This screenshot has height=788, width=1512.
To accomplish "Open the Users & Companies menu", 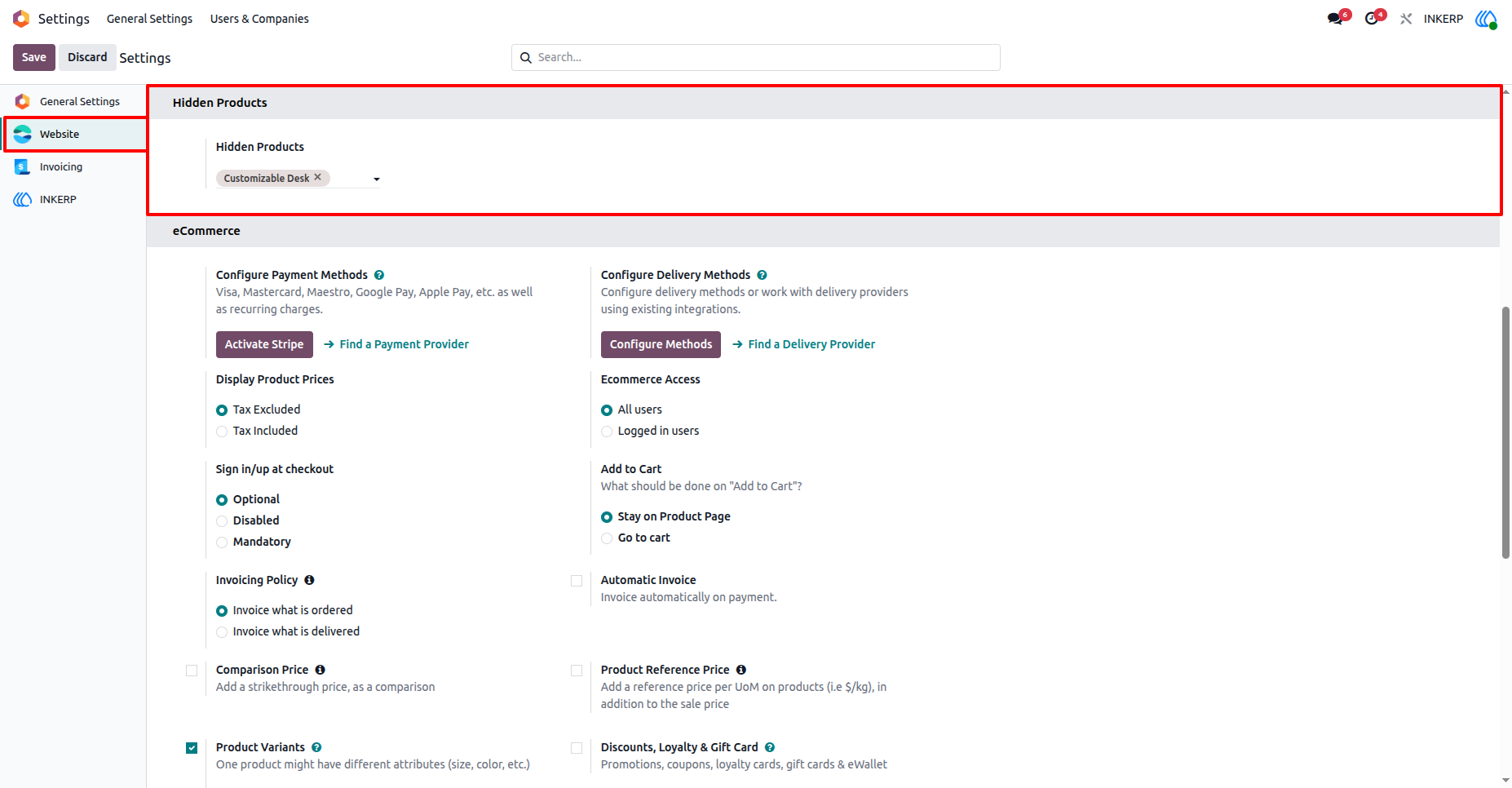I will coord(259,19).
